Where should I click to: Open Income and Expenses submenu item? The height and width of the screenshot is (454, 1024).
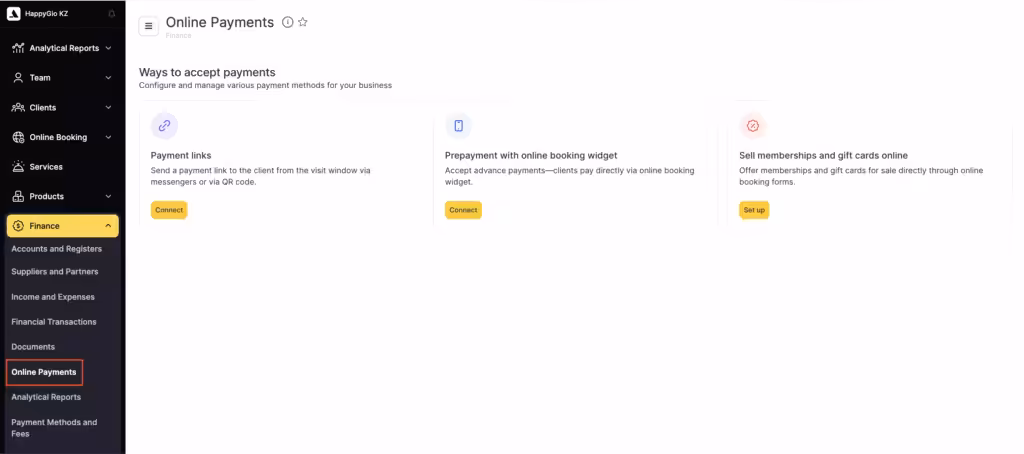click(x=53, y=297)
